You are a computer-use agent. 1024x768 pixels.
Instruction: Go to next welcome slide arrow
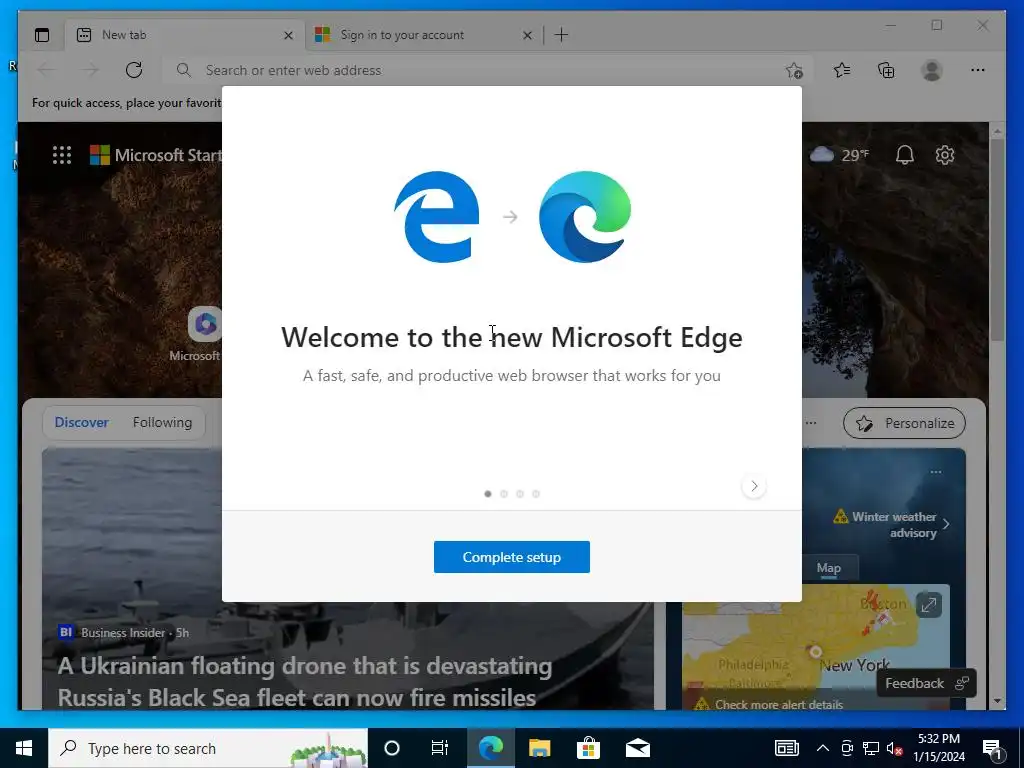tap(754, 486)
